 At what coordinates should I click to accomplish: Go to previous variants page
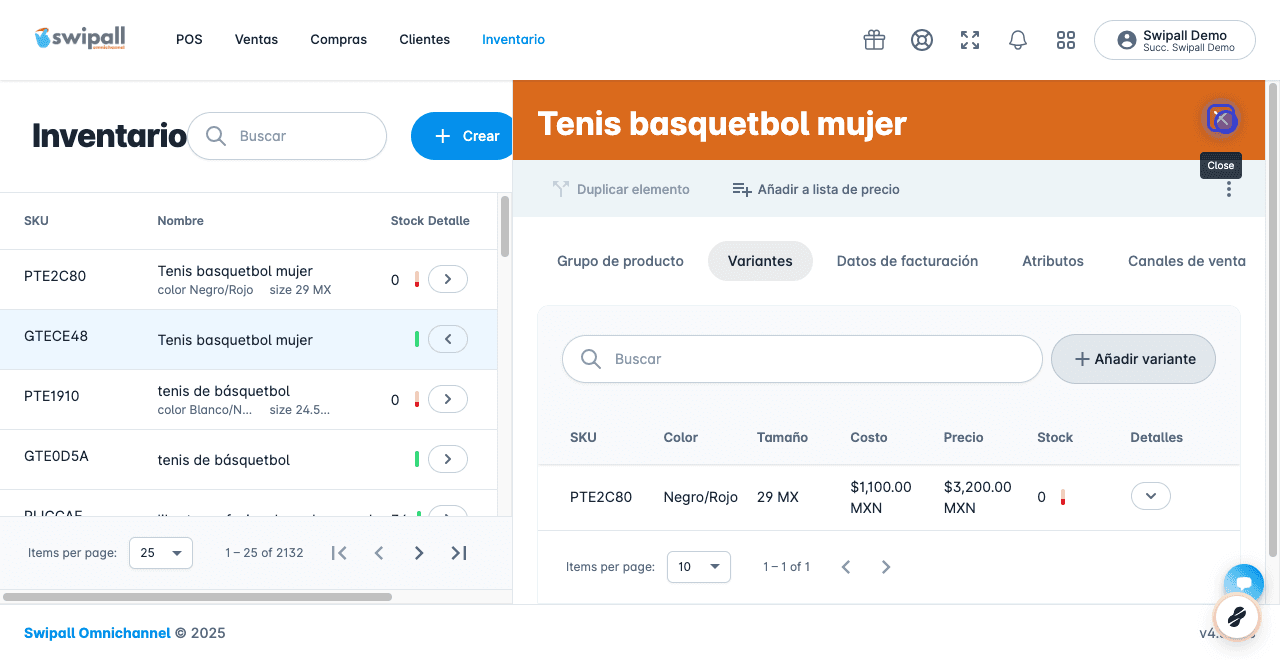[846, 567]
